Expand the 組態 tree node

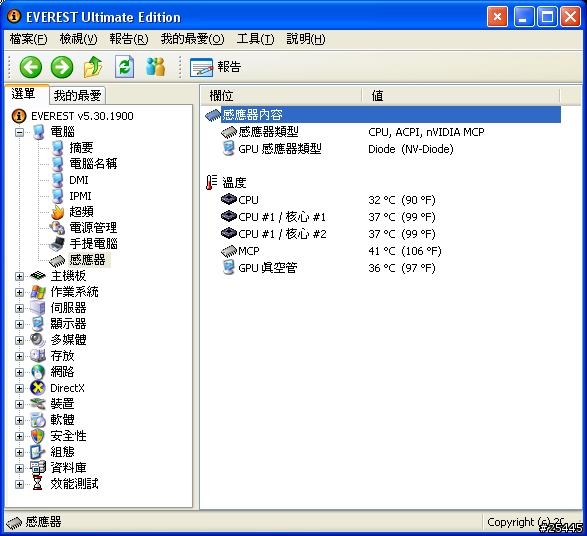click(19, 453)
